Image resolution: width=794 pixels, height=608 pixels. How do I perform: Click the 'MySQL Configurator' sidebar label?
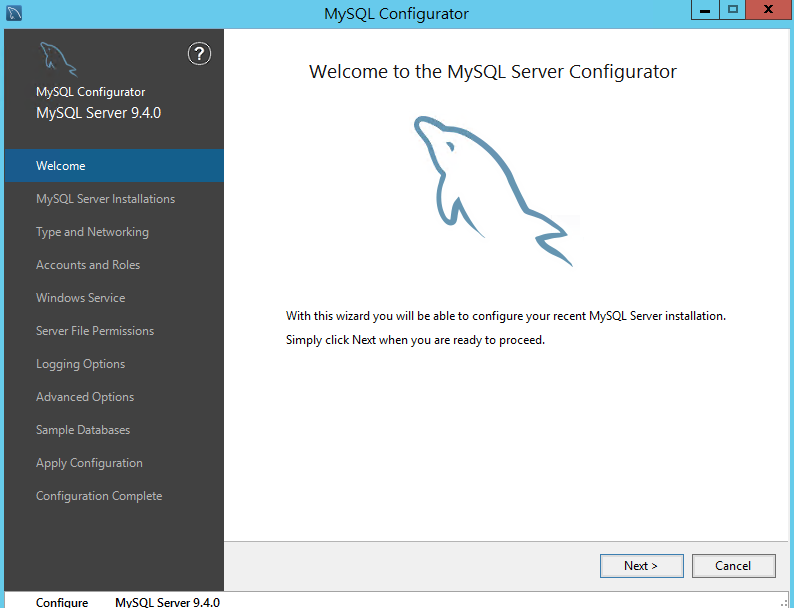91,92
